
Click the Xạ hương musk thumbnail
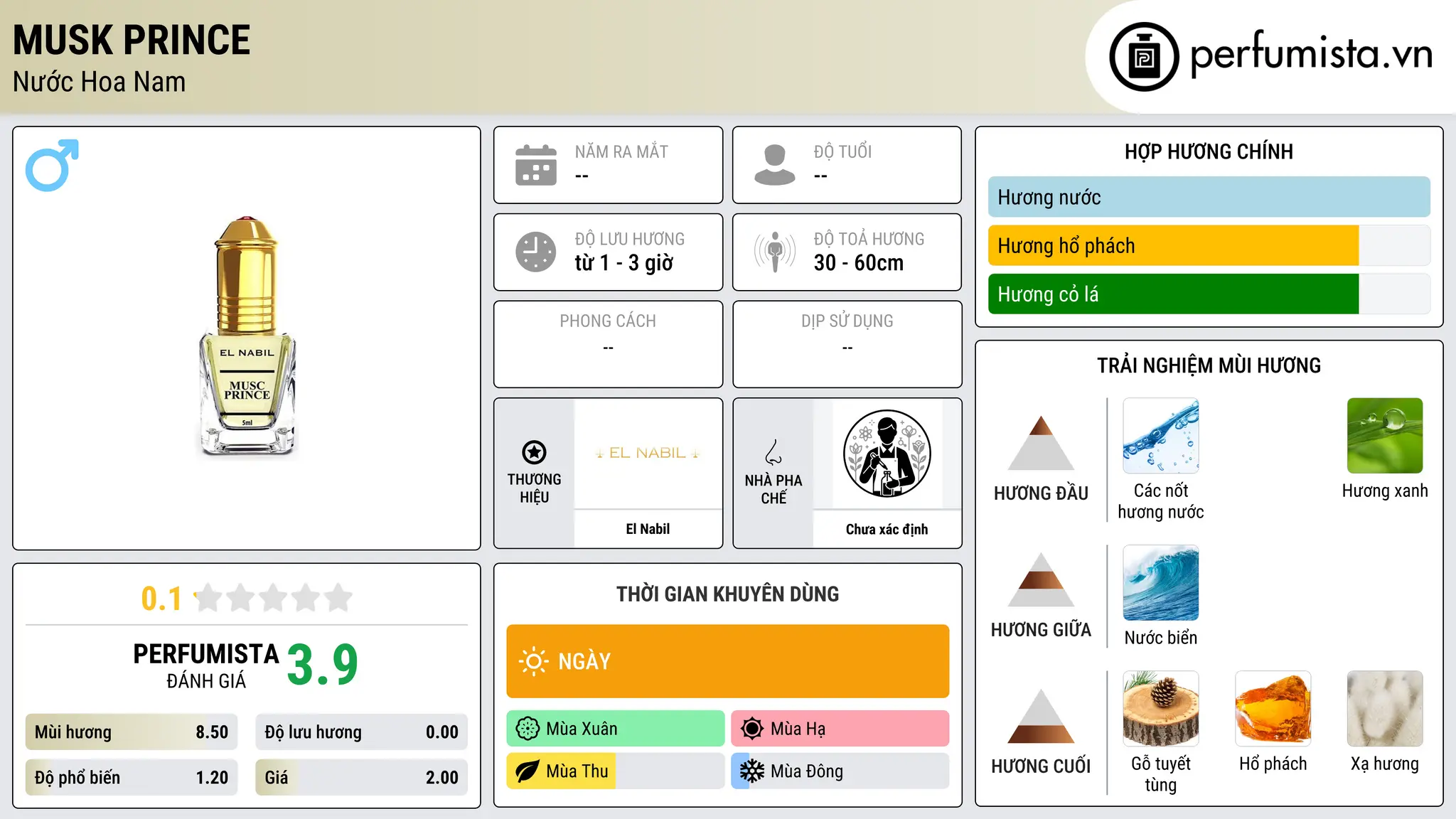[x=1385, y=709]
